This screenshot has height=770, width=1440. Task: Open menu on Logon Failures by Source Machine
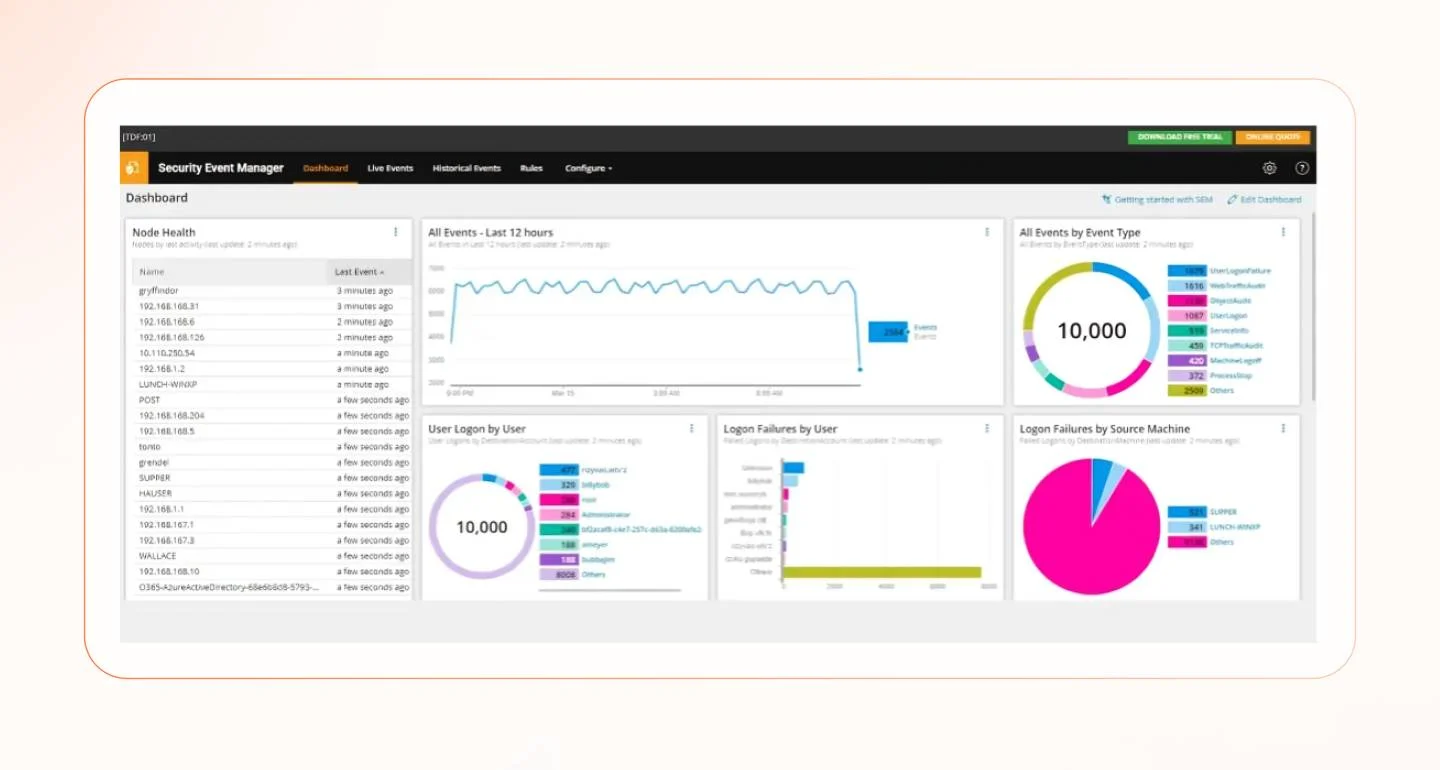click(x=1283, y=427)
